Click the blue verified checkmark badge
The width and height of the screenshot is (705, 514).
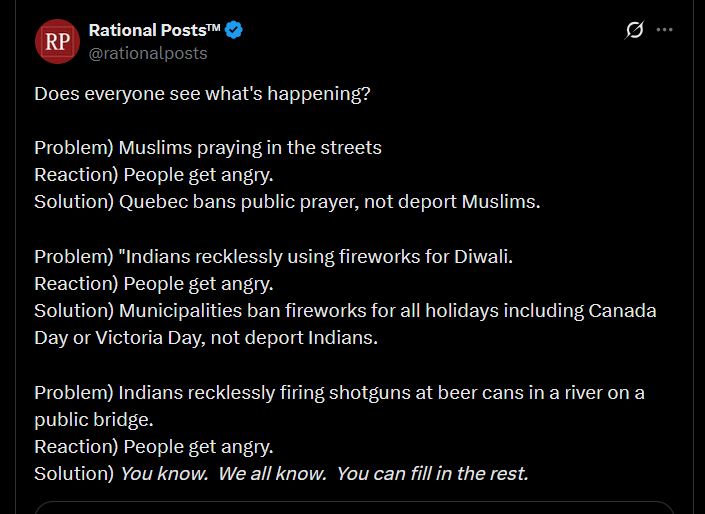pos(234,30)
